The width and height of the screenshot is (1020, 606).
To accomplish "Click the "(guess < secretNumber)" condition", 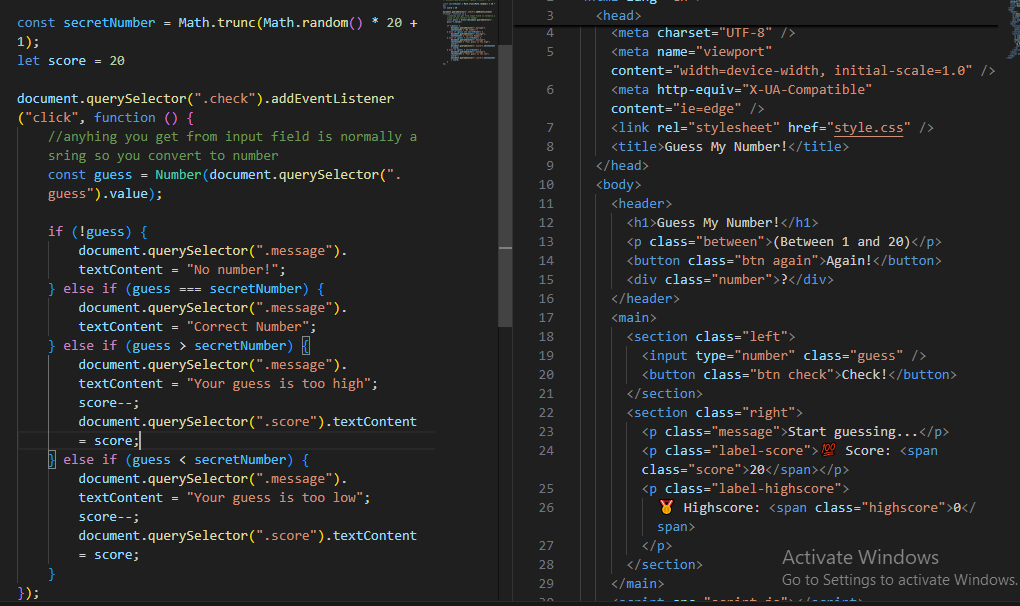I will click(209, 460).
